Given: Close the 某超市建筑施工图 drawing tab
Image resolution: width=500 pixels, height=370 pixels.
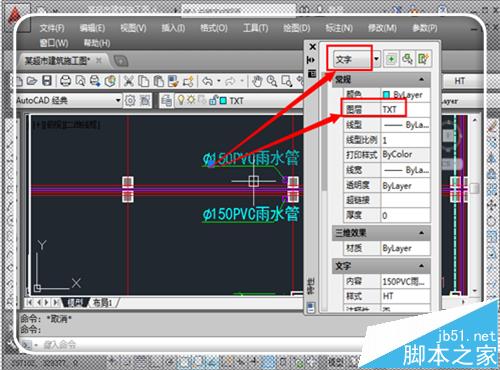Looking at the screenshot, I should 99,60.
